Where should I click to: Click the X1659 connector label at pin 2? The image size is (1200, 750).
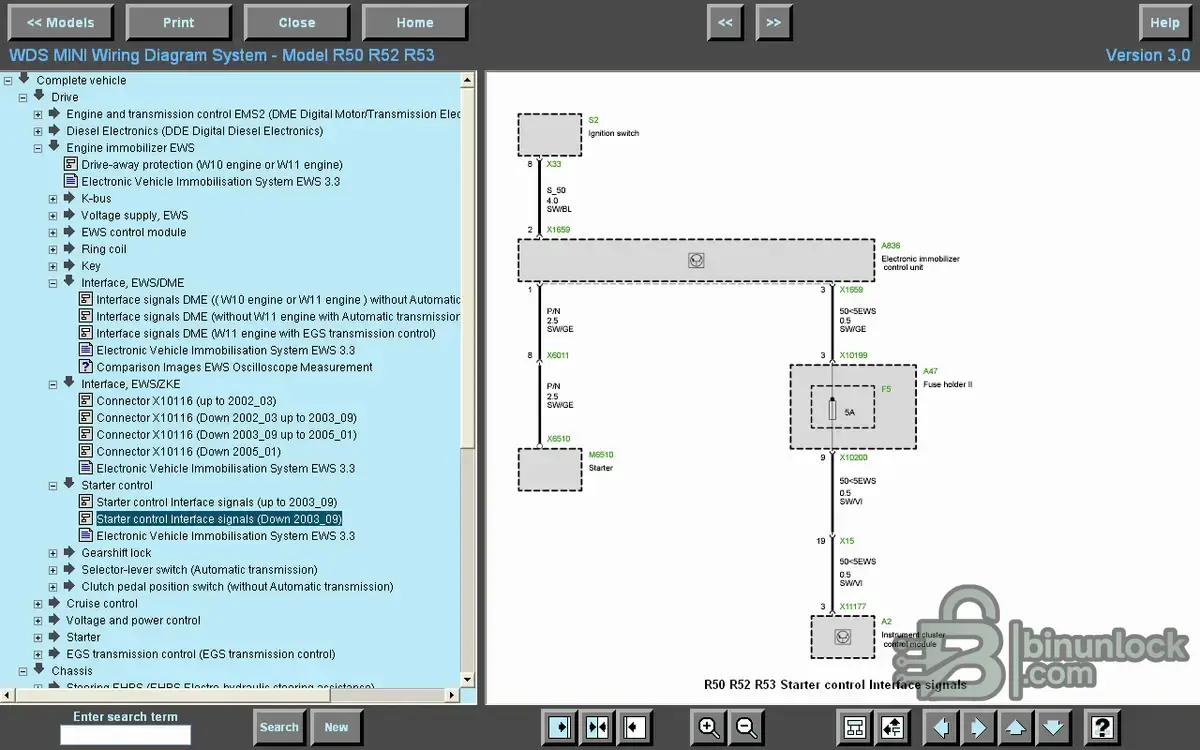(x=558, y=230)
